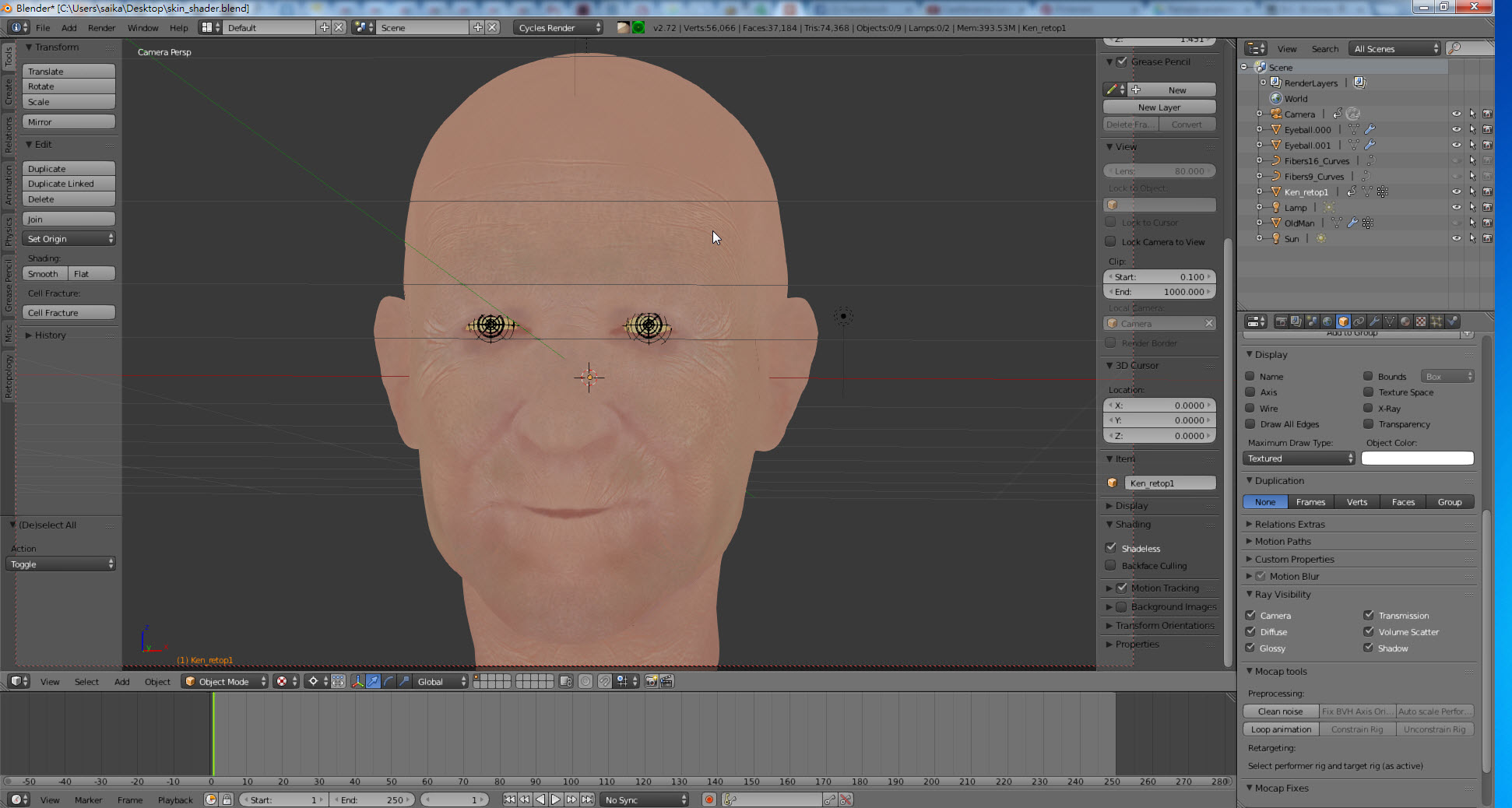The height and width of the screenshot is (808, 1512).
Task: Uncheck the Shadeless shading option
Action: (1111, 547)
